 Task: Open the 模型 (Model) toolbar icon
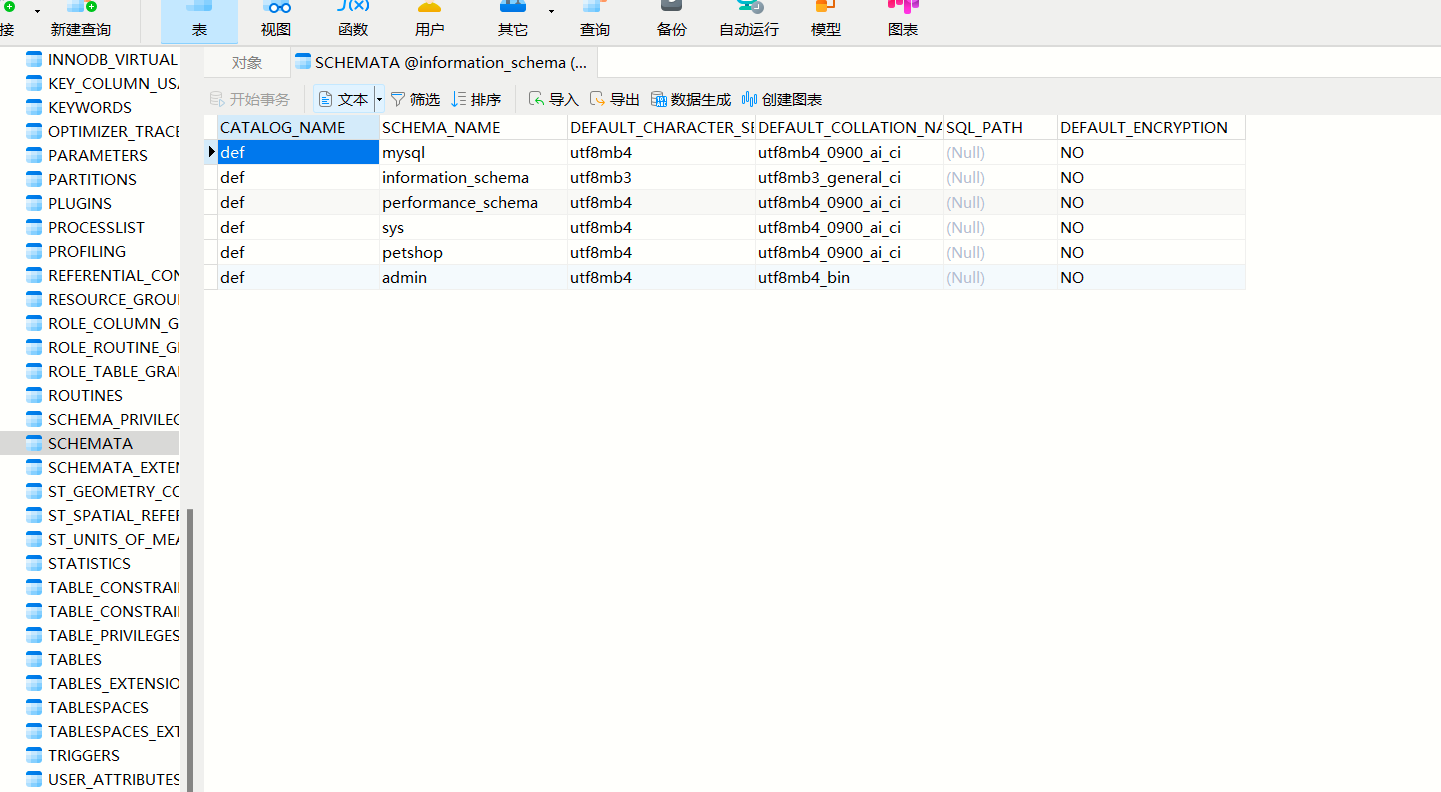tap(826, 19)
